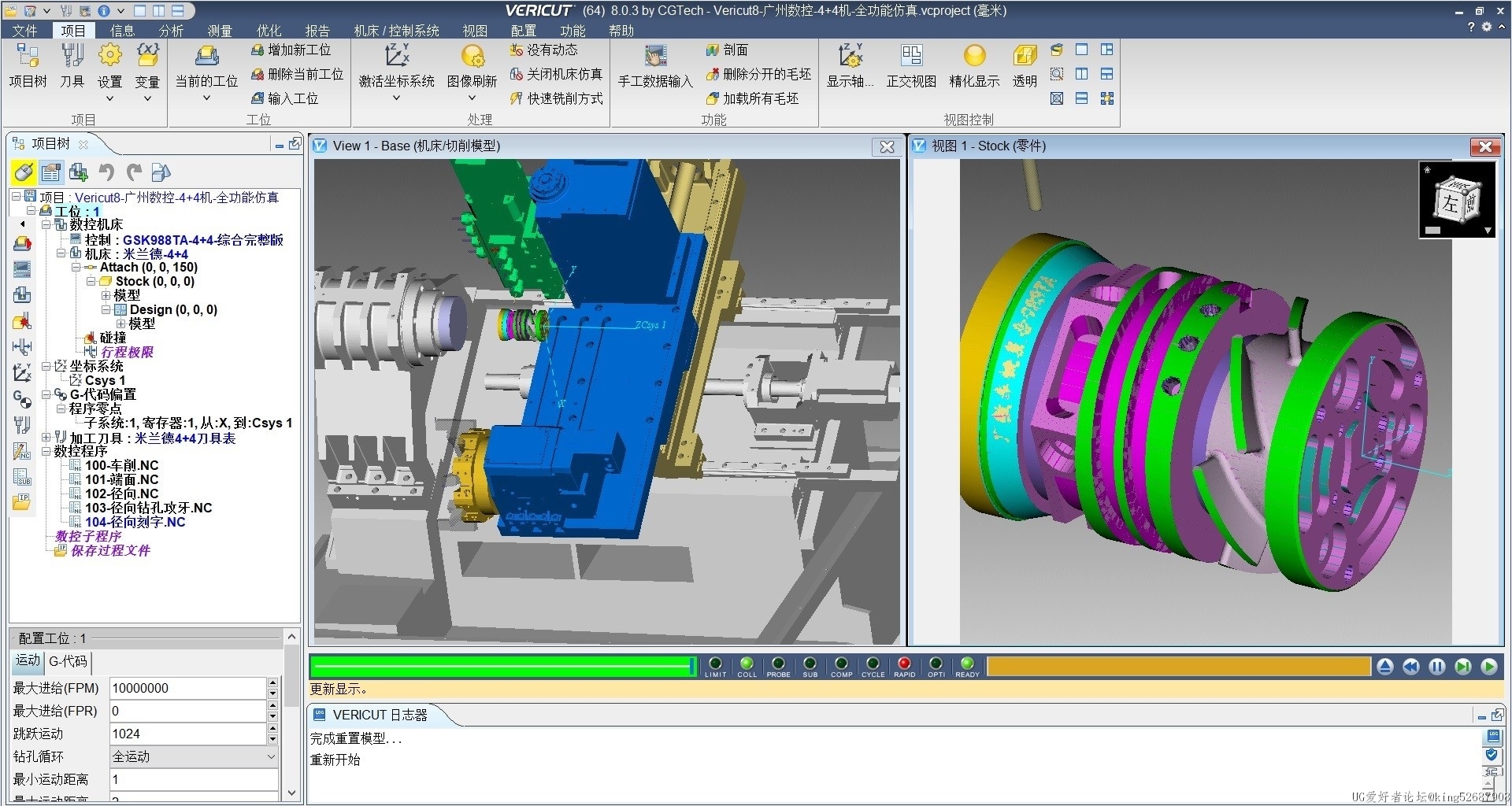
Task: Switch to the 优化 ribbon tab
Action: (x=269, y=31)
